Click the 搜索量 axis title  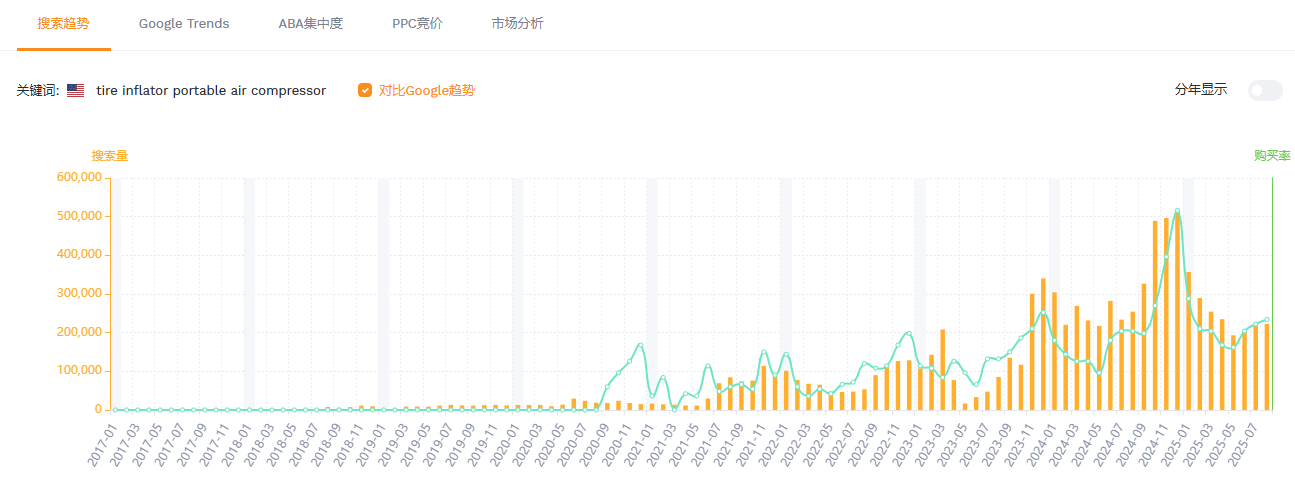coord(110,156)
